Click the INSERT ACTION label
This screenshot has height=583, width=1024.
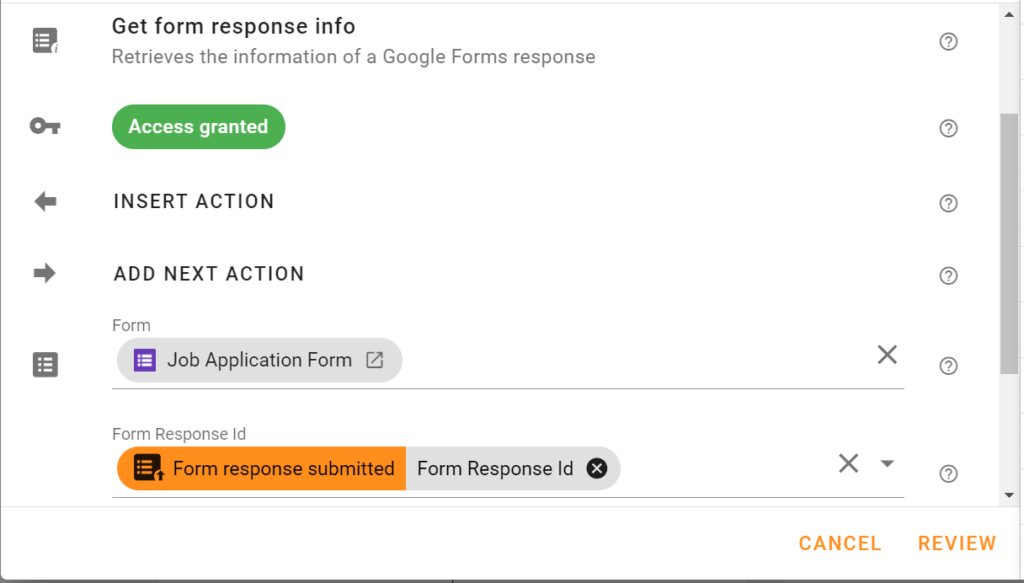coord(194,201)
